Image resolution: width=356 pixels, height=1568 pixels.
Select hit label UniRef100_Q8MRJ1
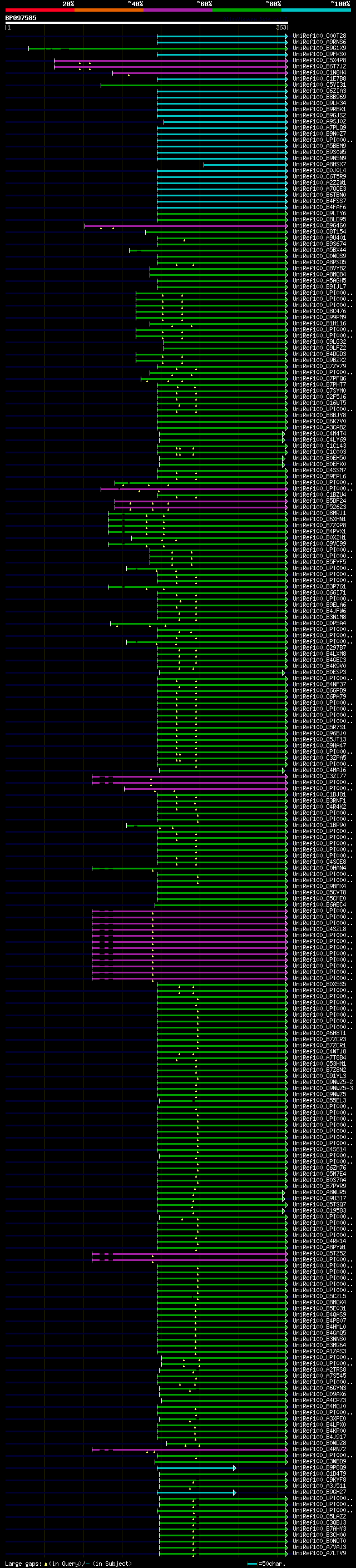click(319, 513)
